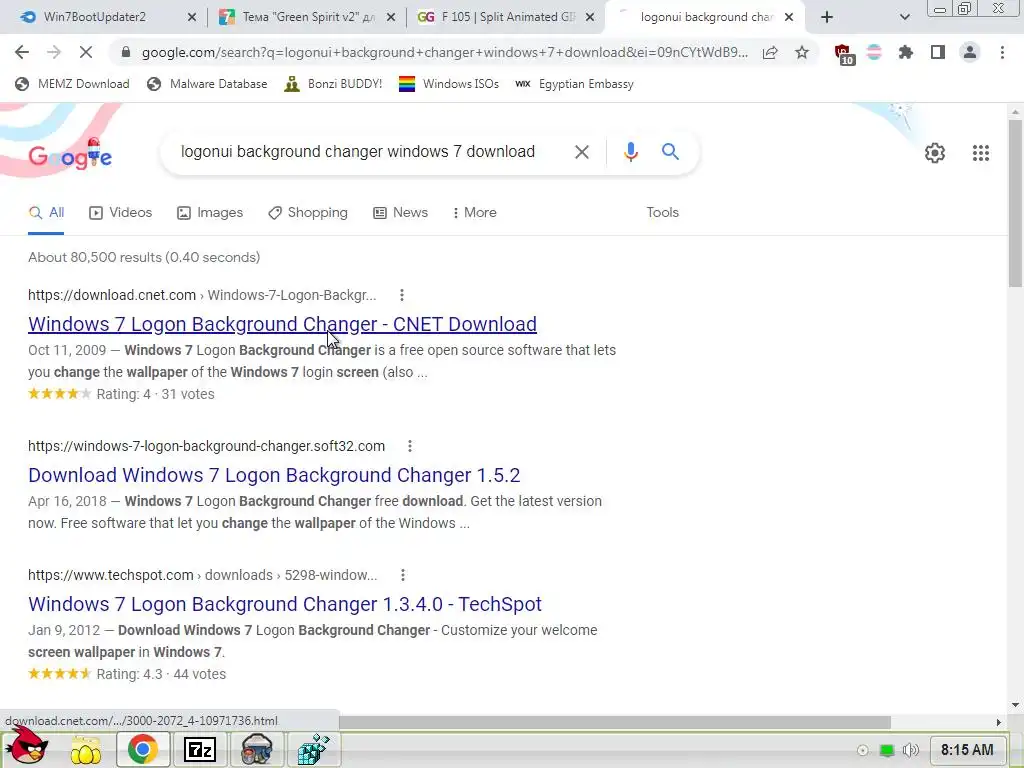Viewport: 1024px width, 768px height.
Task: Filter results by Images
Action: (210, 213)
